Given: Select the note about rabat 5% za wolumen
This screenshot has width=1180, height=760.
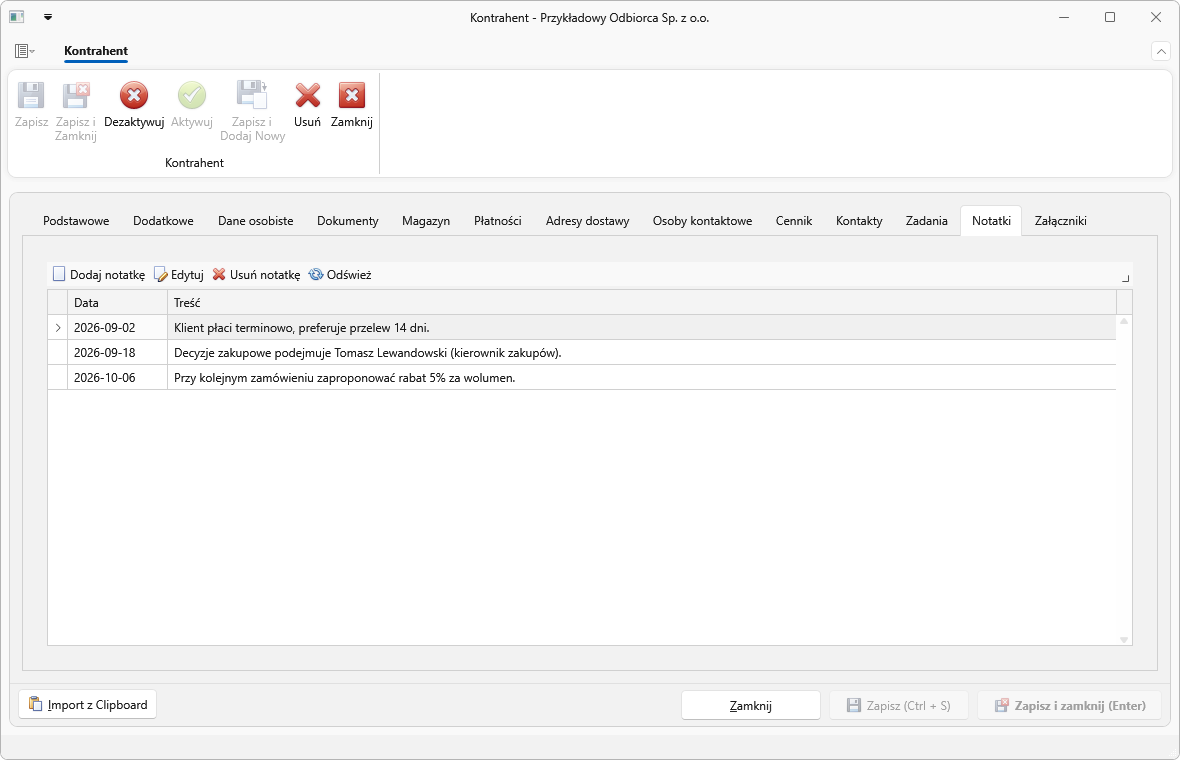Looking at the screenshot, I should click(582, 378).
